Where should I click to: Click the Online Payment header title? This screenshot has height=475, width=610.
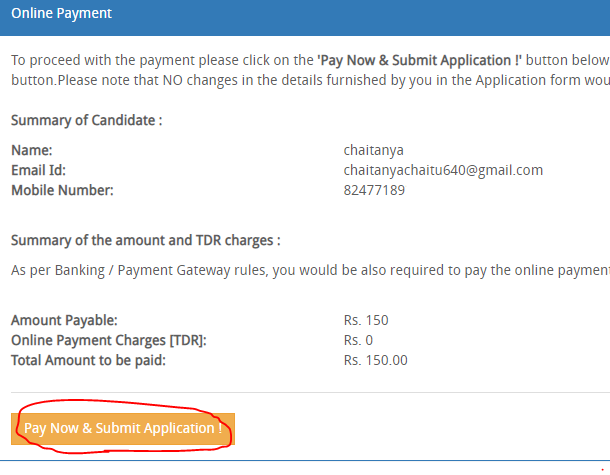click(x=61, y=14)
